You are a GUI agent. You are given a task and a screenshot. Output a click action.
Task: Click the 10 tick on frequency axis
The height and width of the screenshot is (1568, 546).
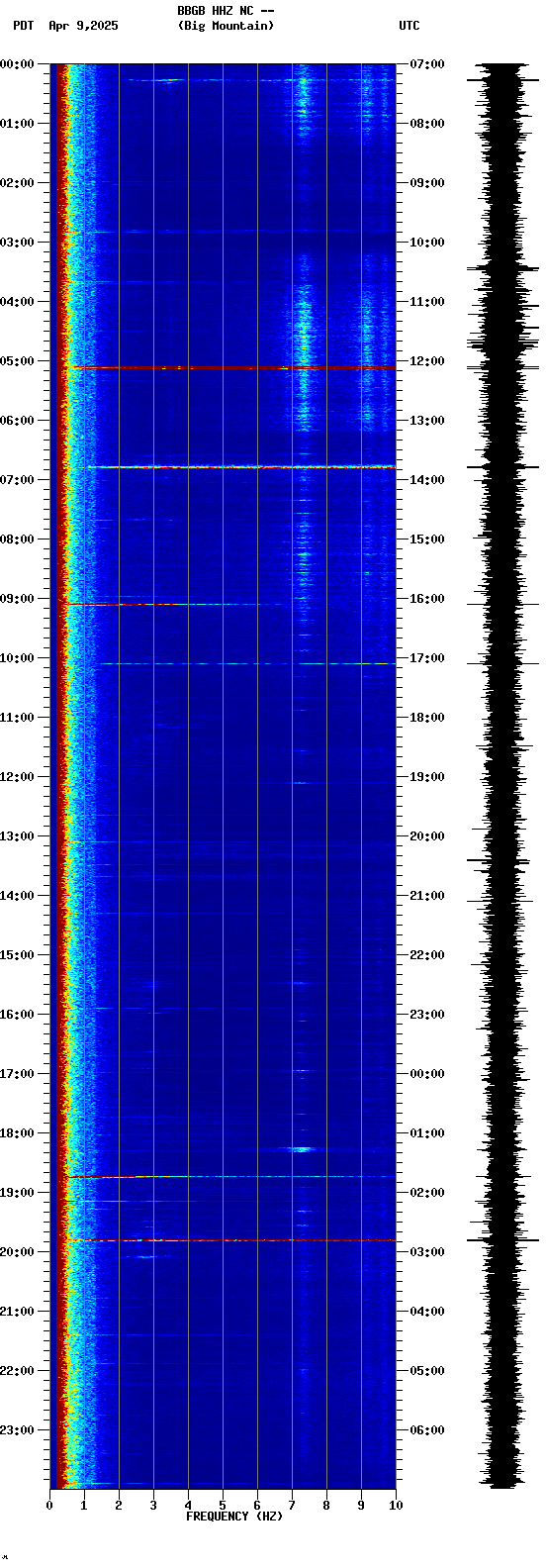[x=396, y=1506]
